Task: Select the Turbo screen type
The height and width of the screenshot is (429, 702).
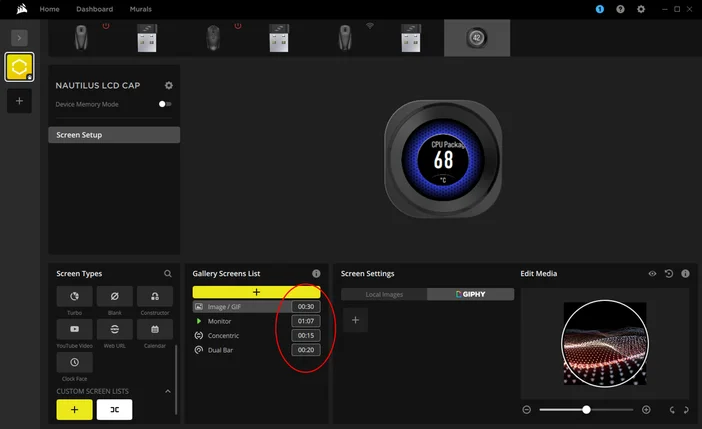Action: pos(74,297)
